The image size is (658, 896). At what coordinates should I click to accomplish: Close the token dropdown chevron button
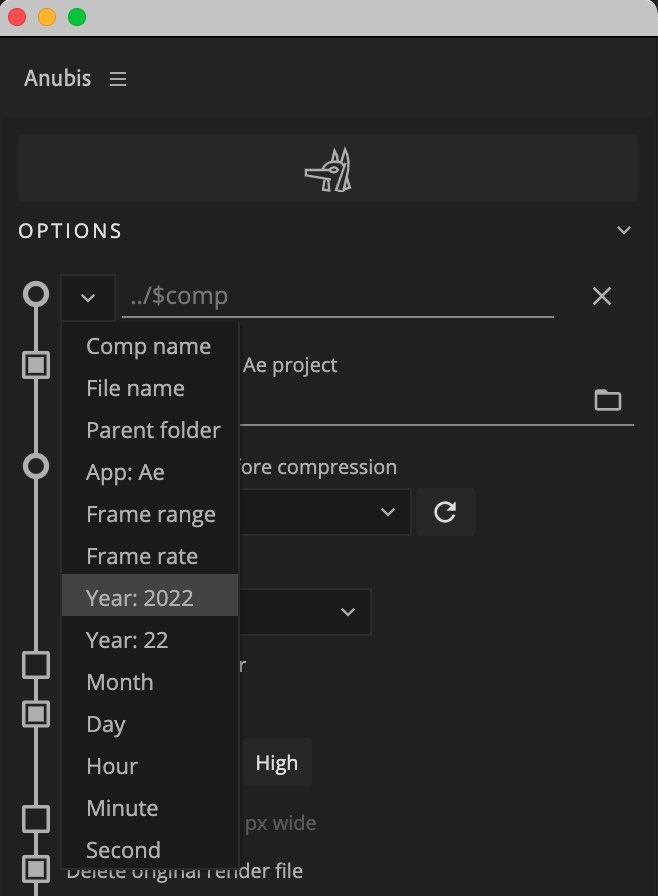(88, 297)
